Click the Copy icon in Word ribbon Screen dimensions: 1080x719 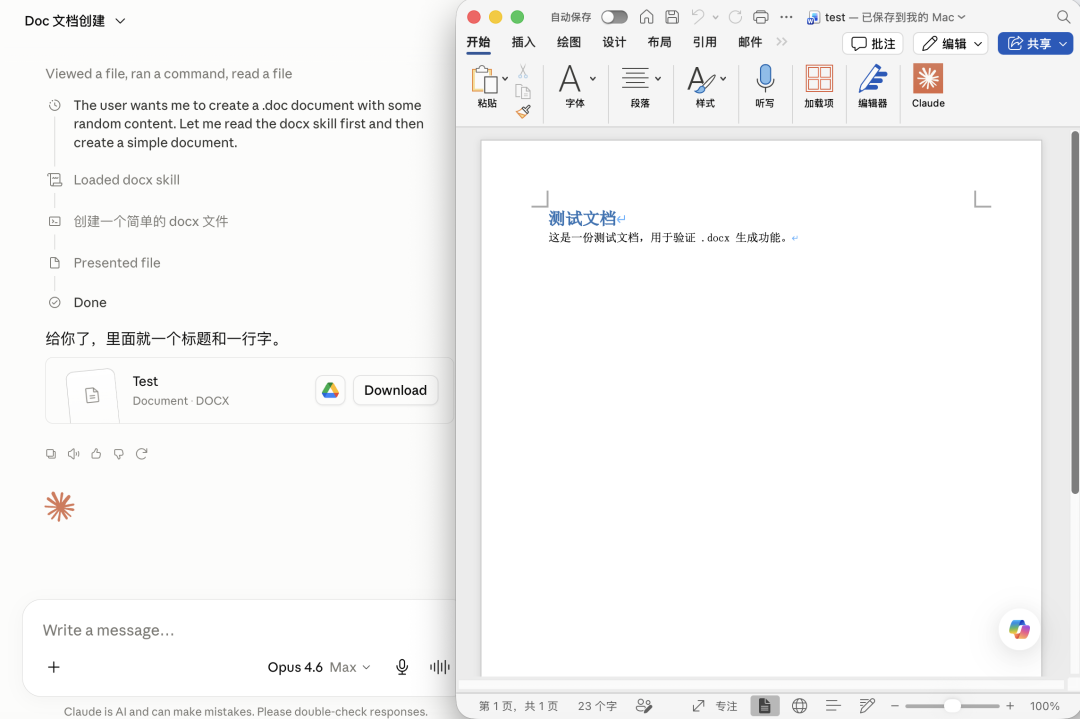click(x=523, y=92)
